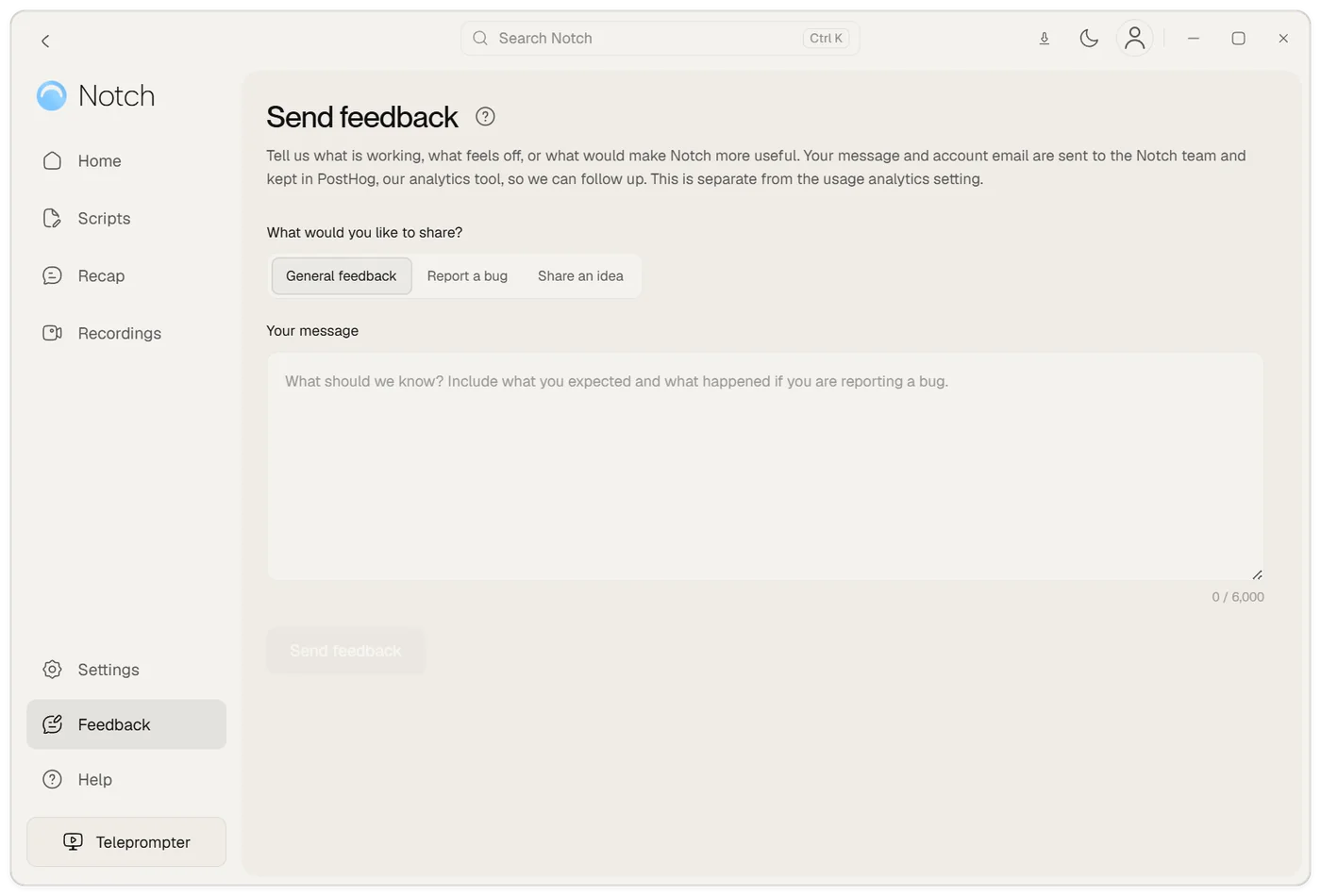Click the search magnifier icon
Image resolution: width=1321 pixels, height=896 pixels.
(480, 39)
